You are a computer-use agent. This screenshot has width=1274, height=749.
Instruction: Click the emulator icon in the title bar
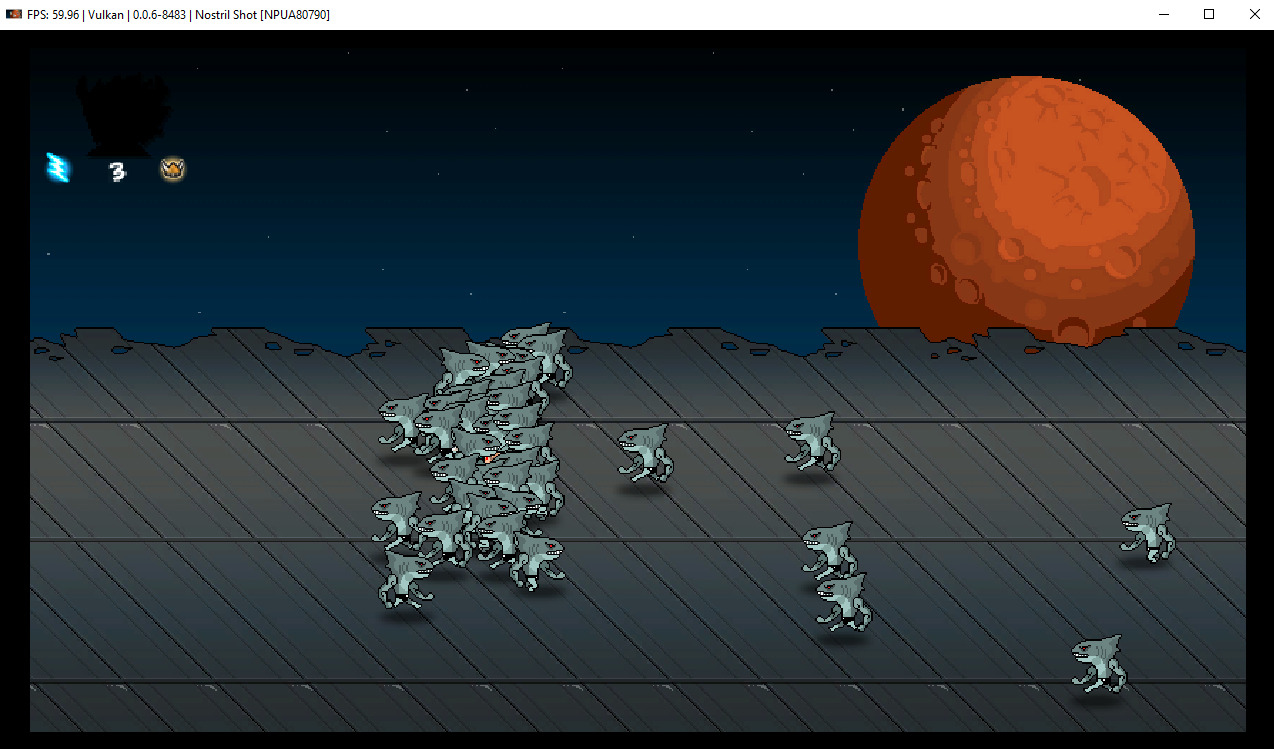point(14,15)
